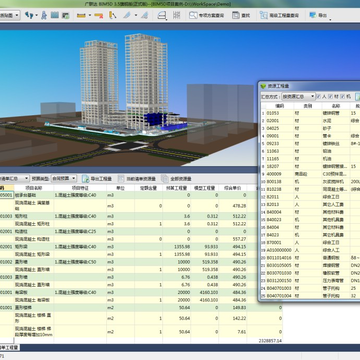360x360 pixels.
Task: Click the 7.61 unit price cell
Action: tap(233, 332)
